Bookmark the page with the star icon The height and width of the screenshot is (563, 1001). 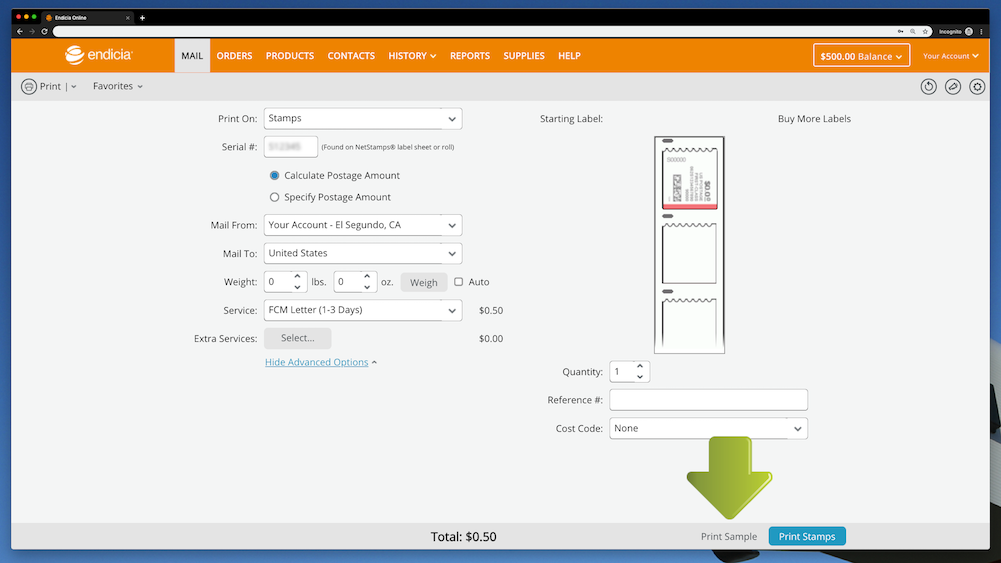[927, 32]
